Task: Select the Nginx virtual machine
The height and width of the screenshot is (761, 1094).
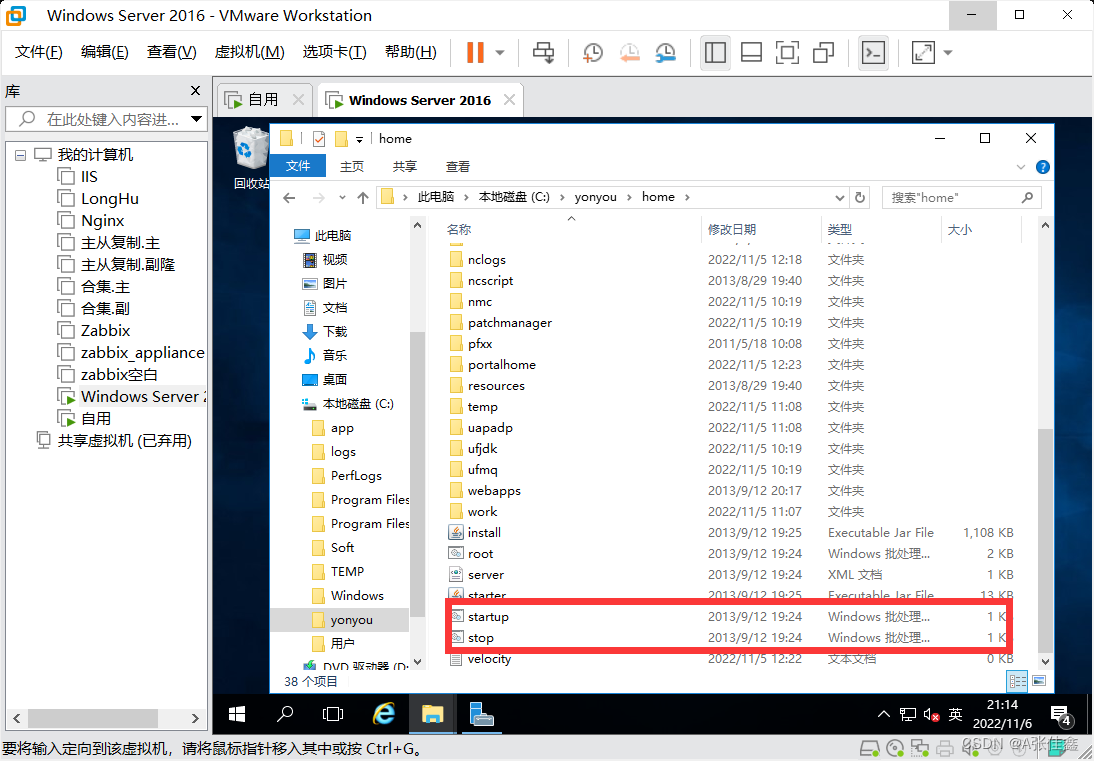Action: click(x=102, y=221)
